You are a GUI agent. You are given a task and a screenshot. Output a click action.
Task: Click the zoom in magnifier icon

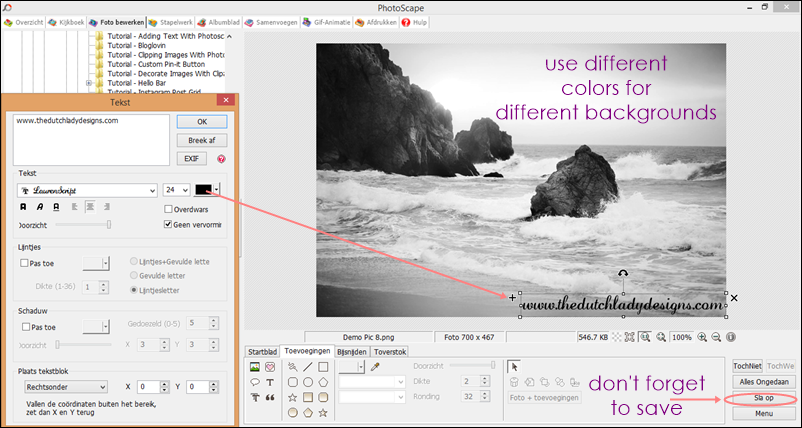click(x=702, y=337)
